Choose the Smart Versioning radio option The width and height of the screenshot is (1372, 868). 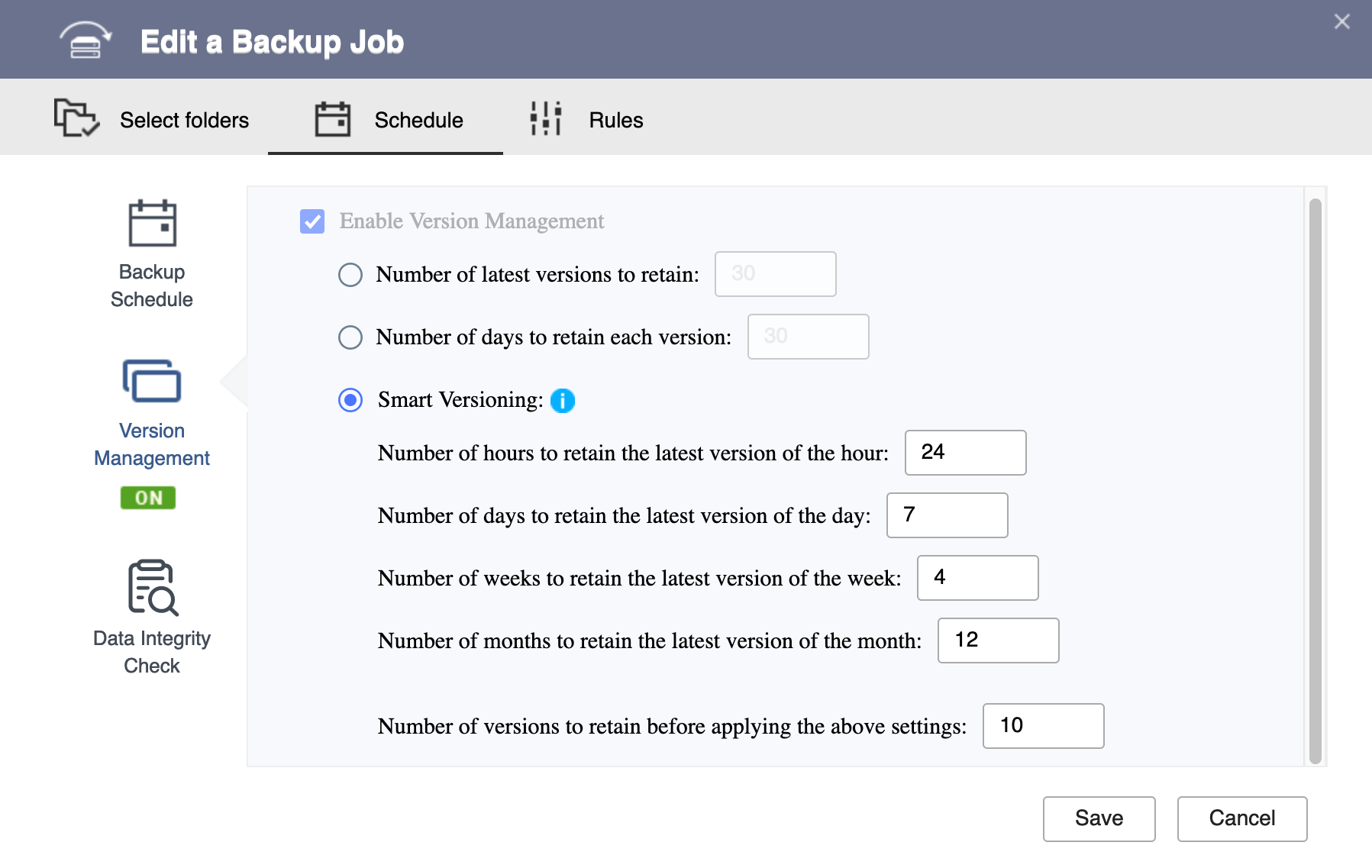[x=350, y=400]
